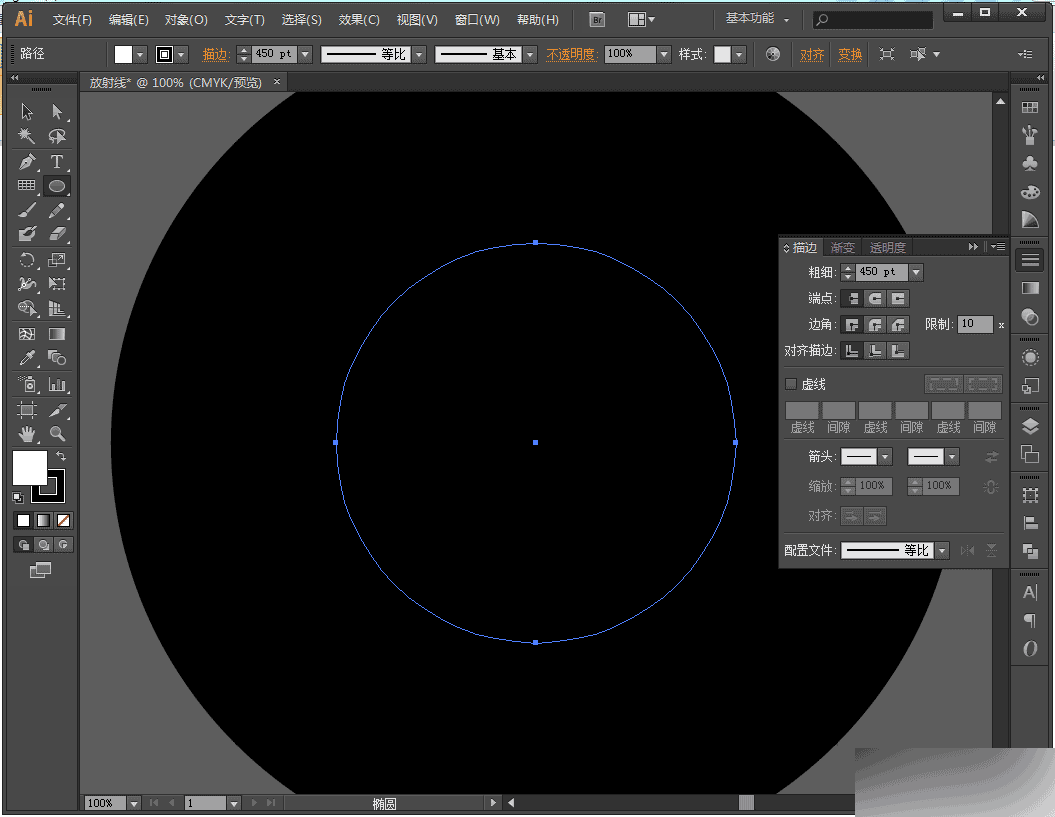Select the Lasso tool
Image resolution: width=1055 pixels, height=817 pixels.
pos(57,136)
